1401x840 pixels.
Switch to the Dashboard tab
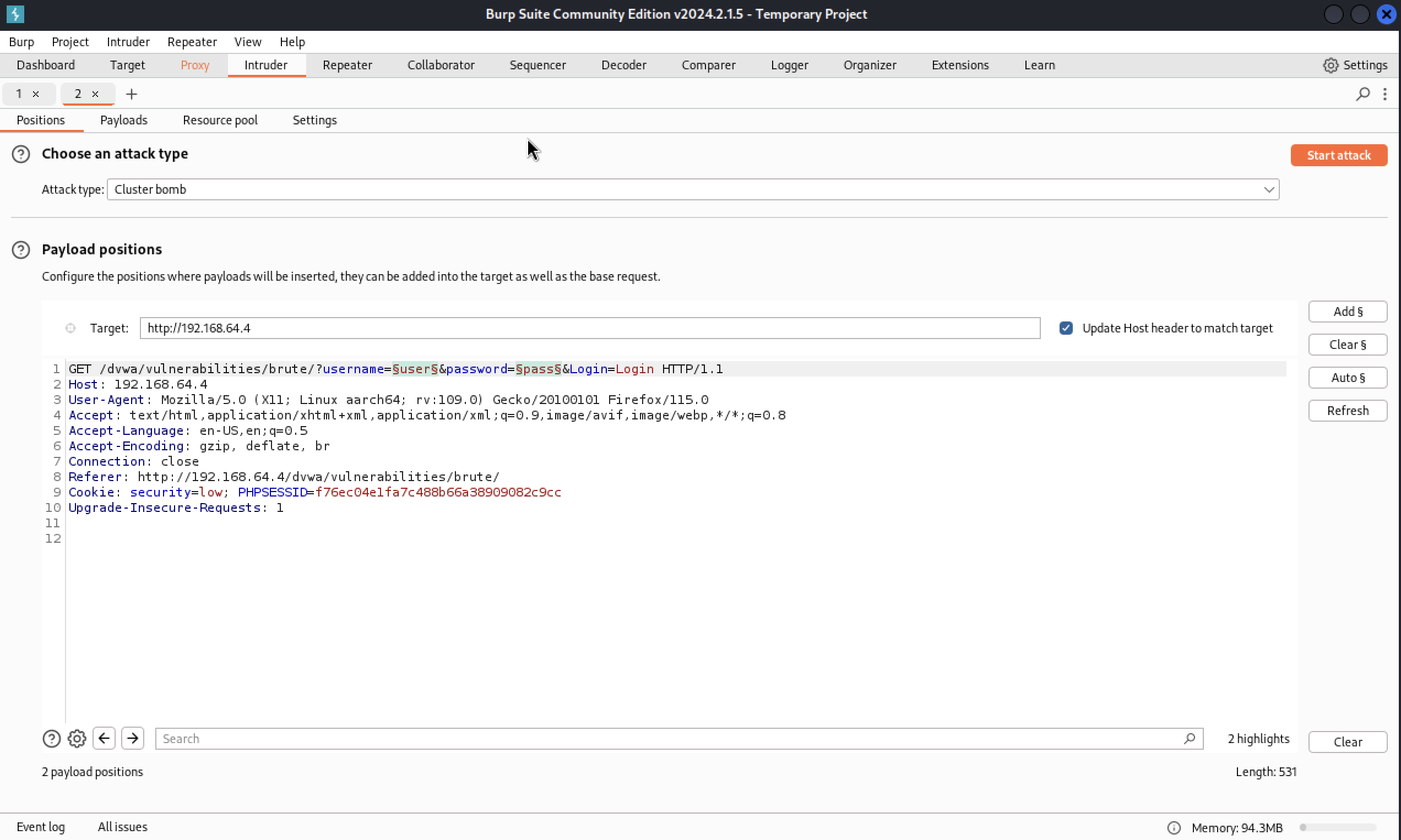click(x=46, y=65)
